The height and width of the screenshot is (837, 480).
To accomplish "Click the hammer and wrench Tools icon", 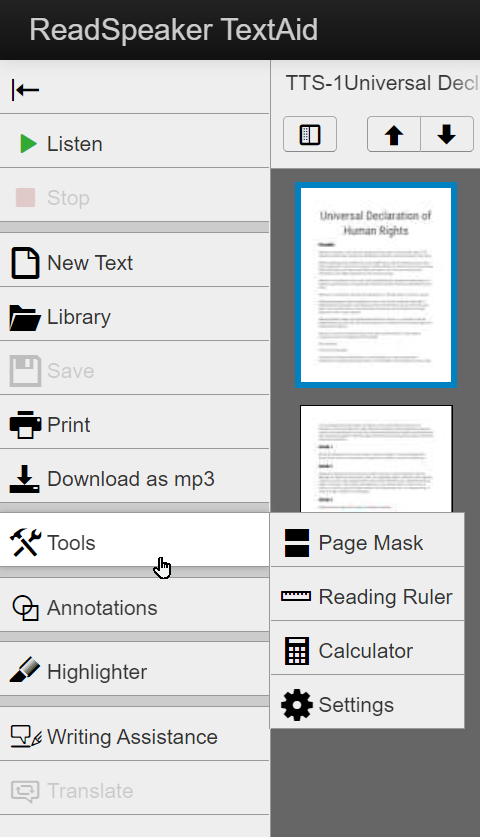I will tap(25, 542).
